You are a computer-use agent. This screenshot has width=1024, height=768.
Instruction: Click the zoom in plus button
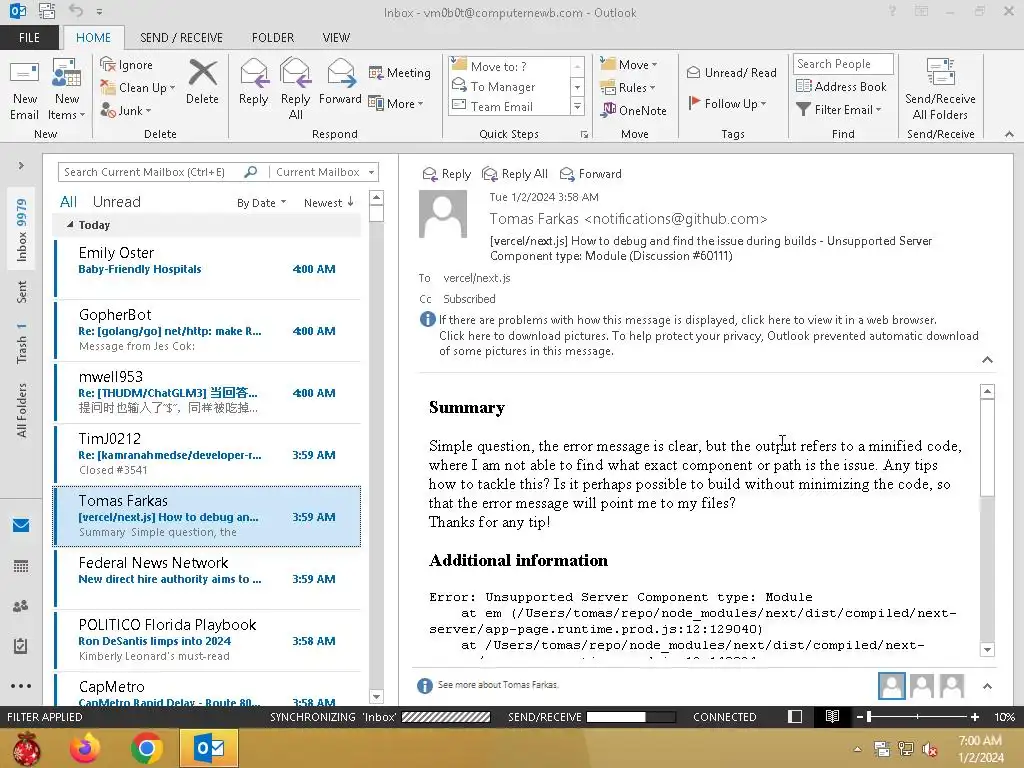coord(975,717)
